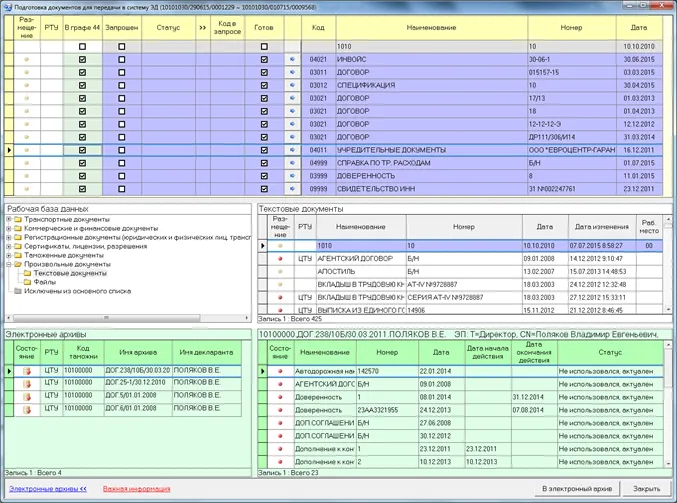The width and height of the screenshot is (677, 503).
Task: Click Дата окончания действия column header
Action: [x=534, y=352]
